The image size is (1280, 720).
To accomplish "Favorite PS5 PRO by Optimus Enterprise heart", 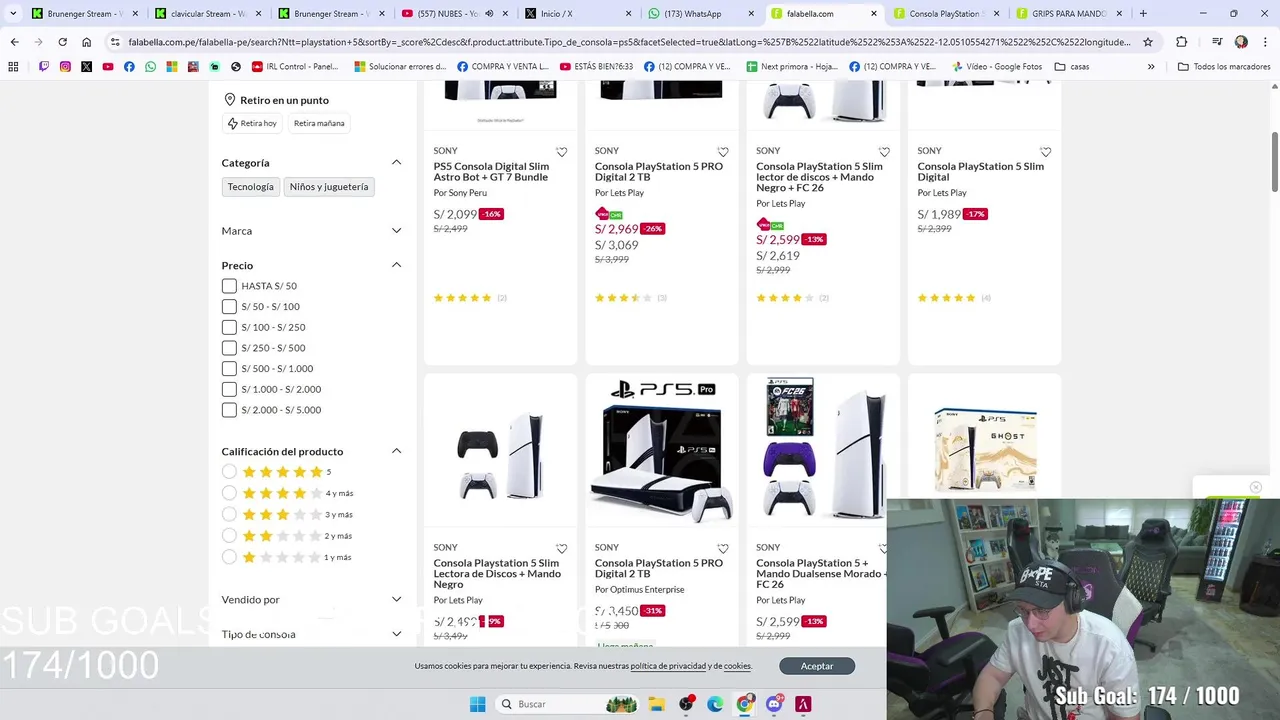I will 723,549.
